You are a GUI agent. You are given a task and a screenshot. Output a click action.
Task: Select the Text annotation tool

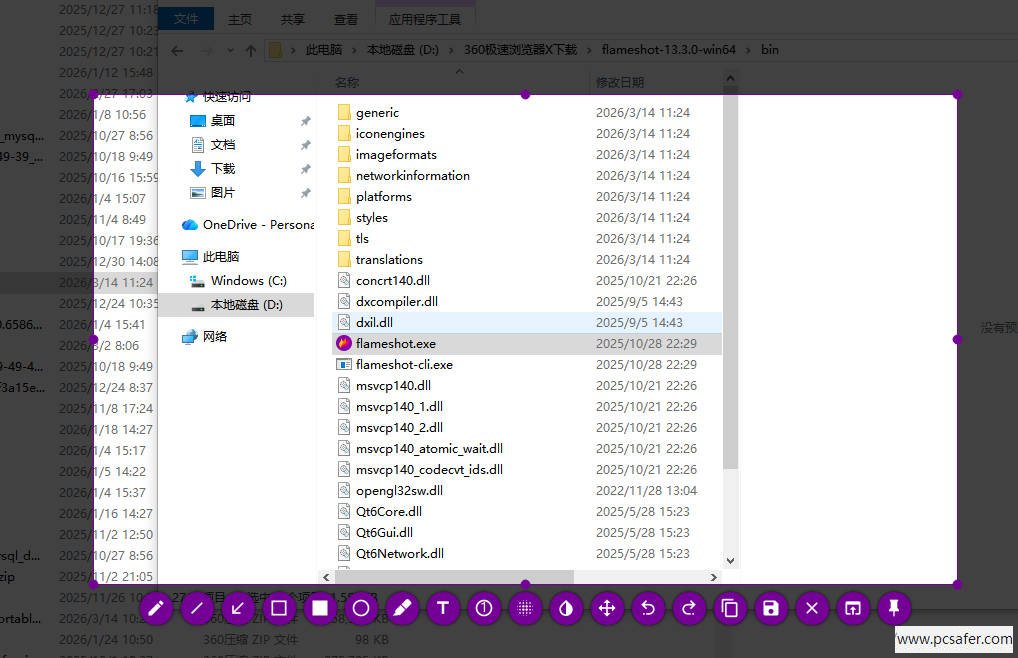tap(443, 608)
